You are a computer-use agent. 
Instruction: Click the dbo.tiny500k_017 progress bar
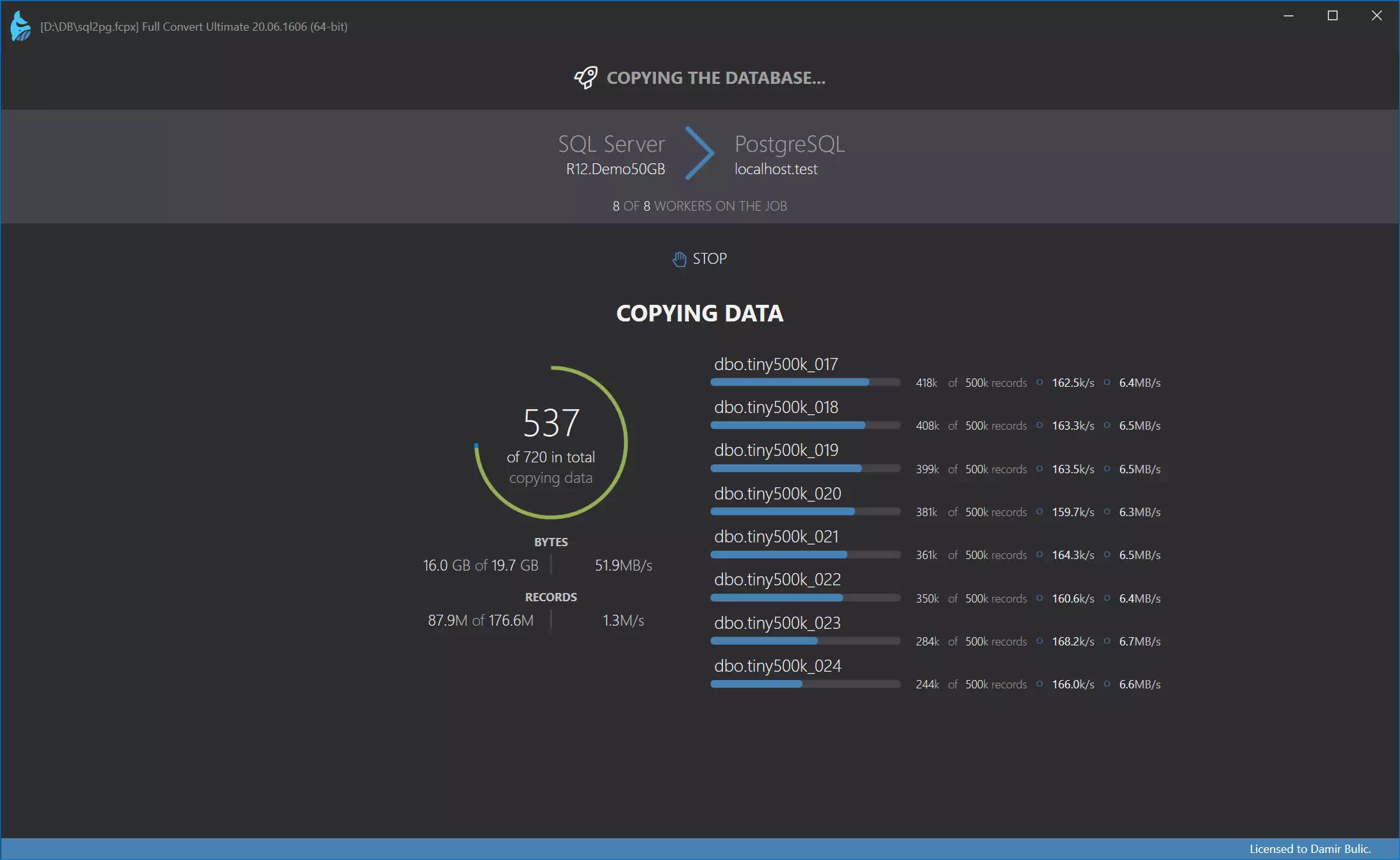805,382
